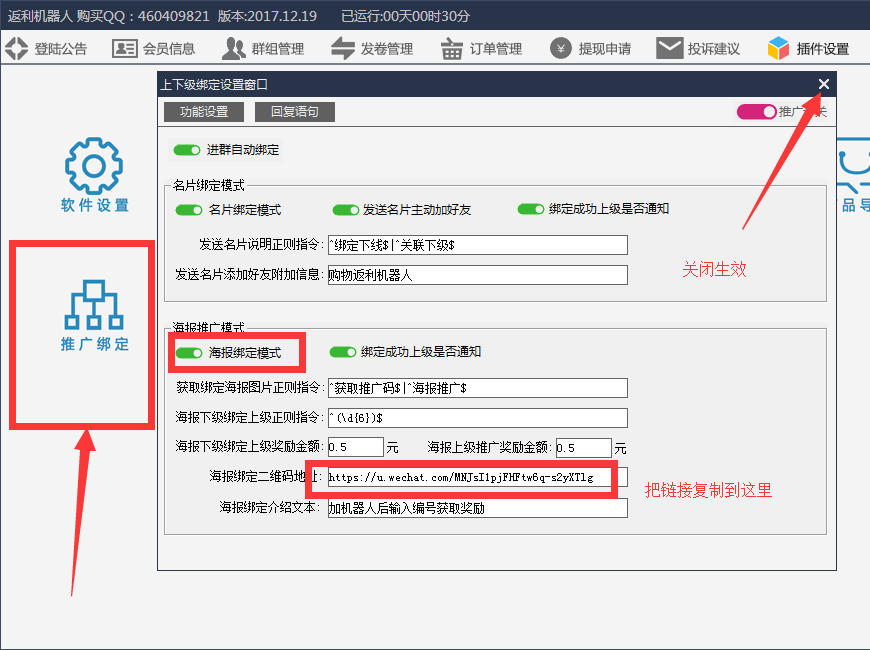Viewport: 870px width, 650px height.
Task: Click the 海报绑定二维码地址 URL field
Action: [477, 478]
